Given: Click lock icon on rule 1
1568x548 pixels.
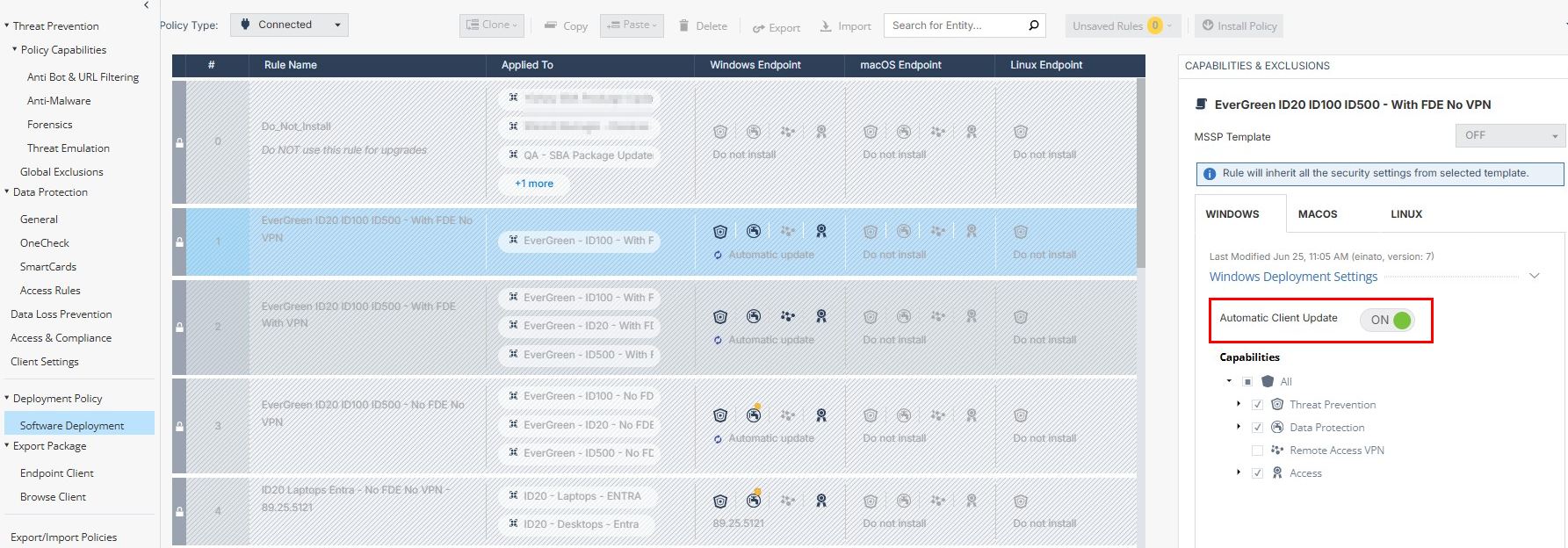Looking at the screenshot, I should 179,242.
